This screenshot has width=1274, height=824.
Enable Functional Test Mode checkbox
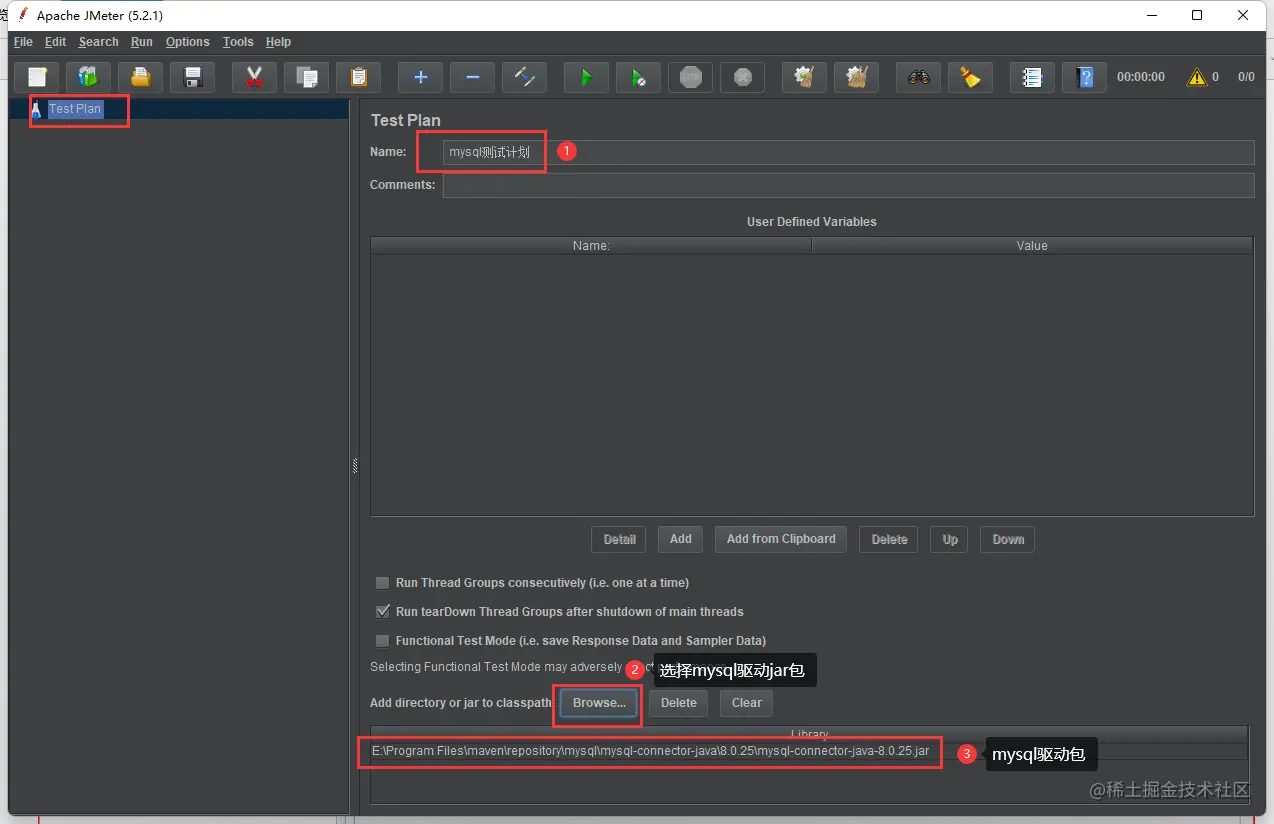click(x=382, y=641)
